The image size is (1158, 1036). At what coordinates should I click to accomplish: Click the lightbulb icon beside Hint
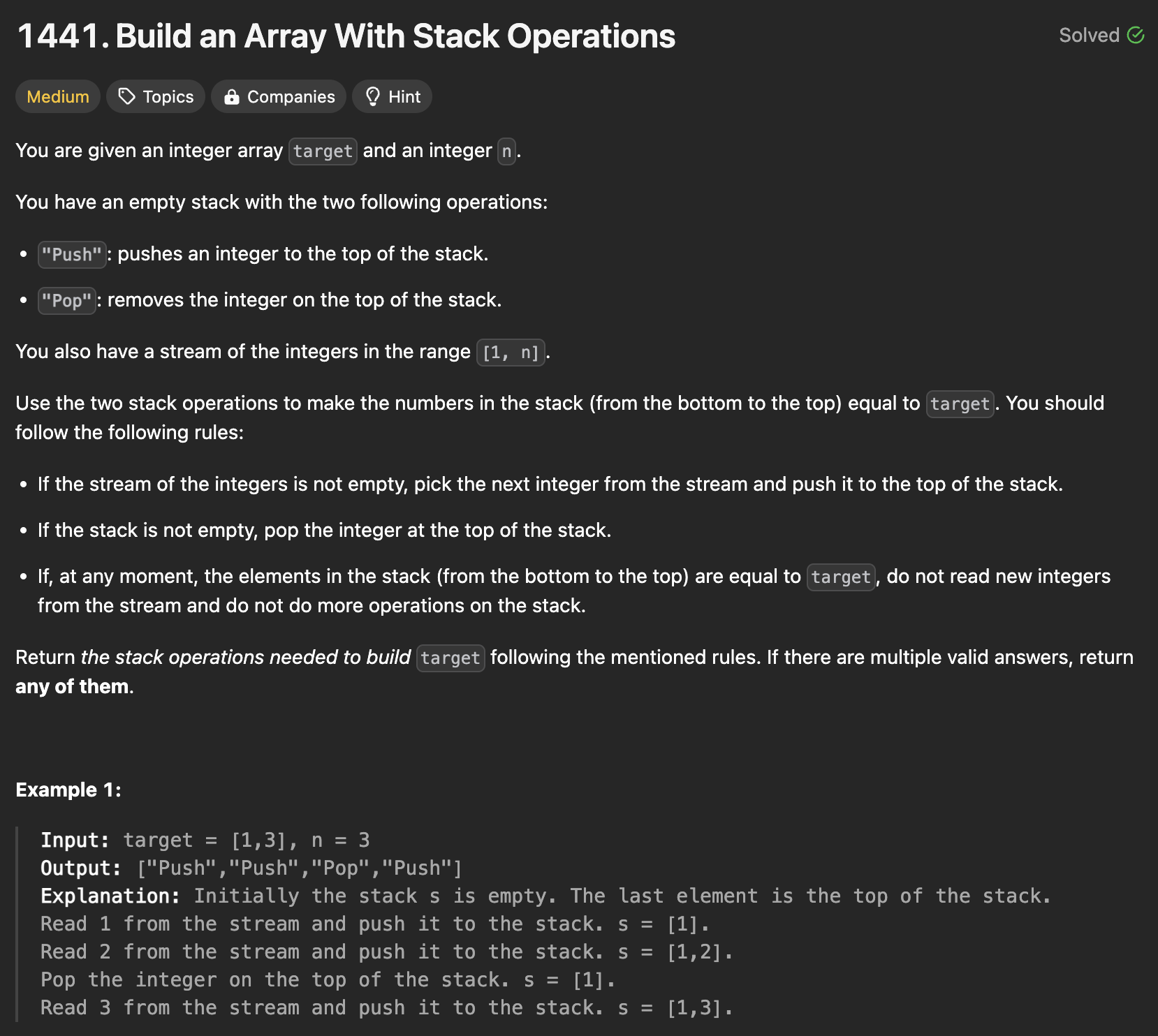[373, 96]
